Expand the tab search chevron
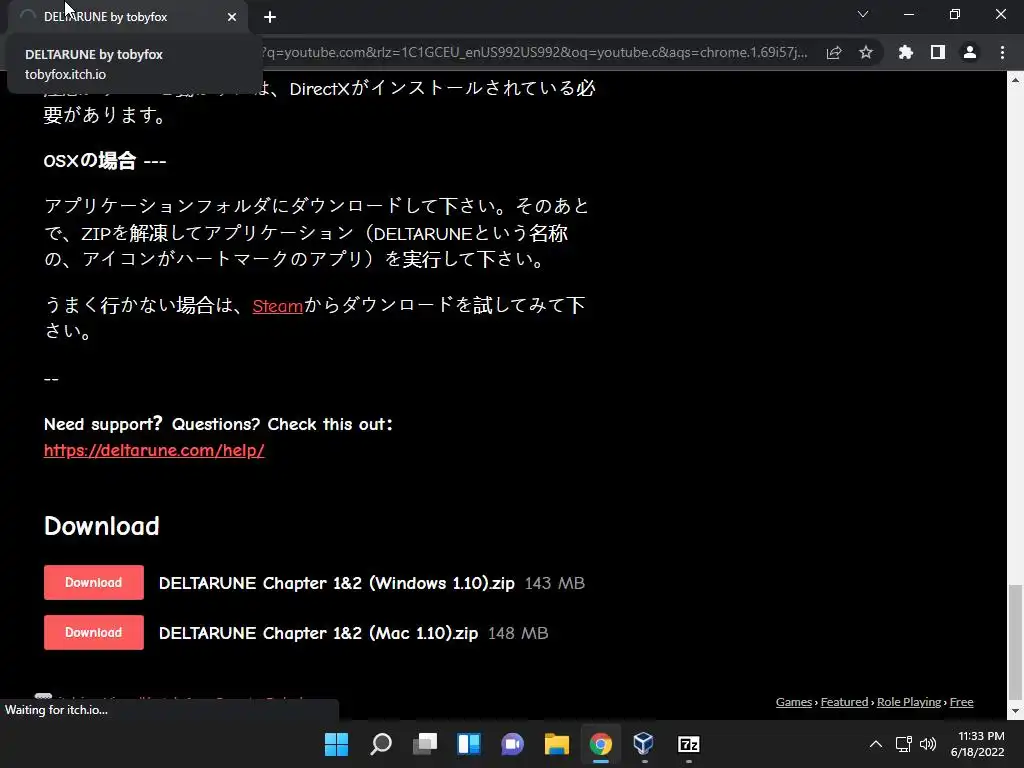1024x768 pixels. 863,14
